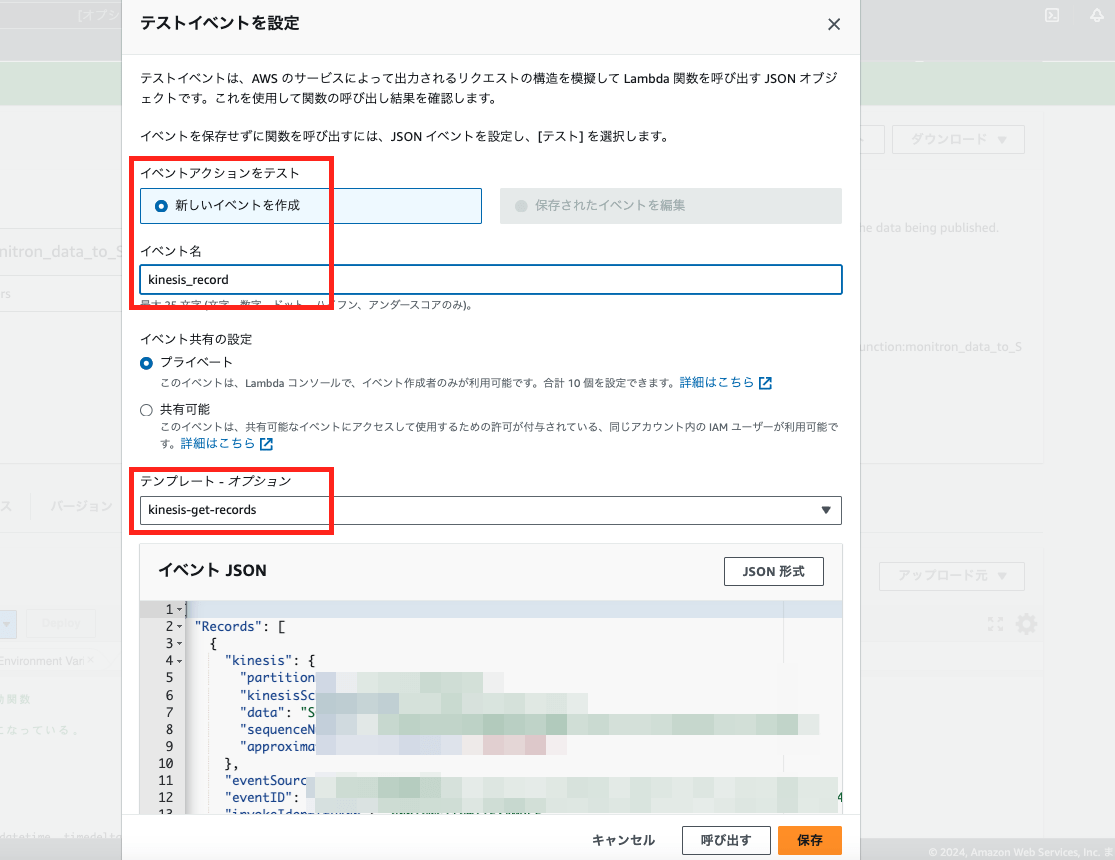This screenshot has width=1115, height=860.
Task: Select the 共有可能 sharing radio button
Action: point(146,410)
